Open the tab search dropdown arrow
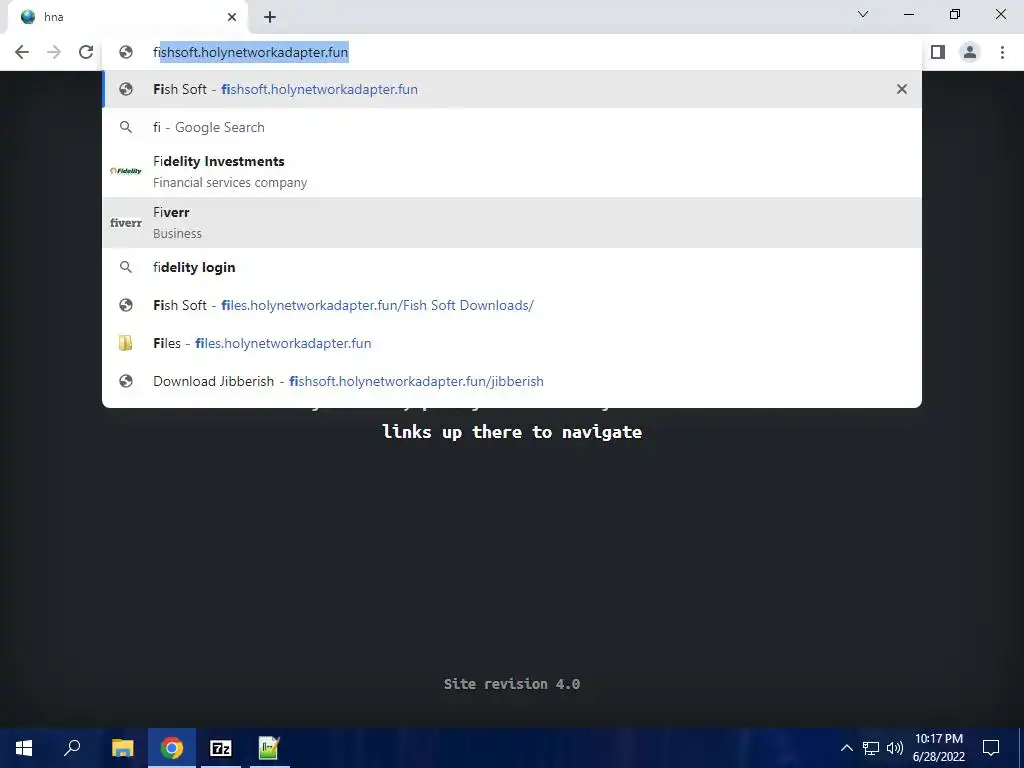The width and height of the screenshot is (1024, 768). pos(863,14)
